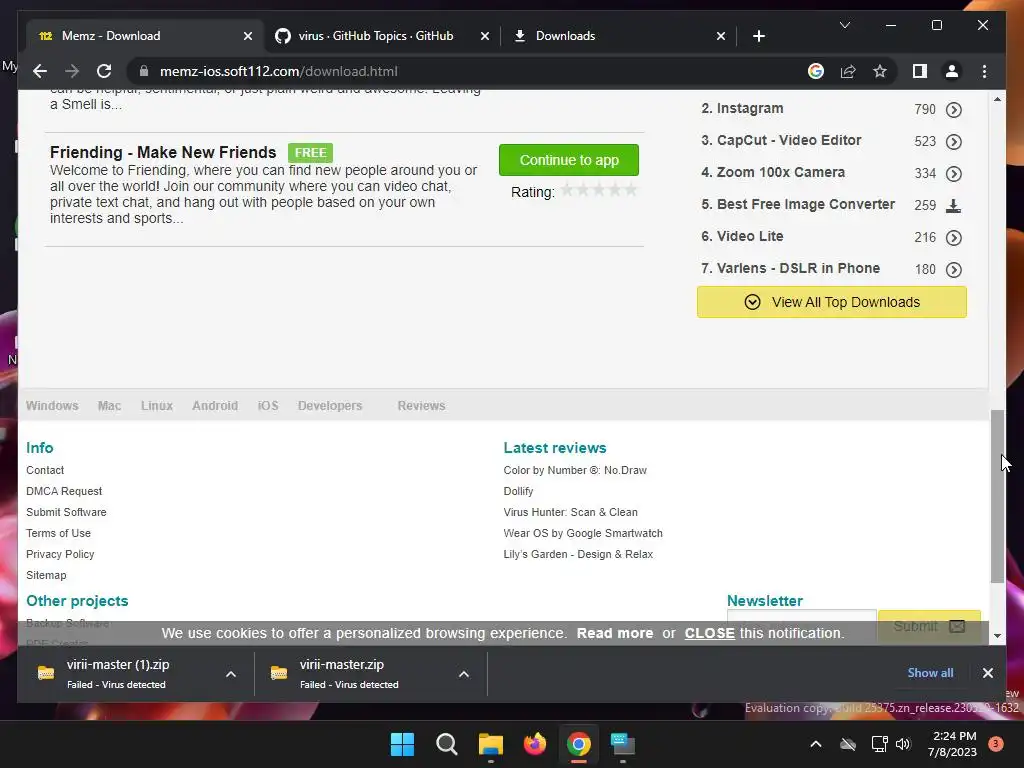Click Show all downloads link
Viewport: 1024px width, 768px height.
[930, 673]
